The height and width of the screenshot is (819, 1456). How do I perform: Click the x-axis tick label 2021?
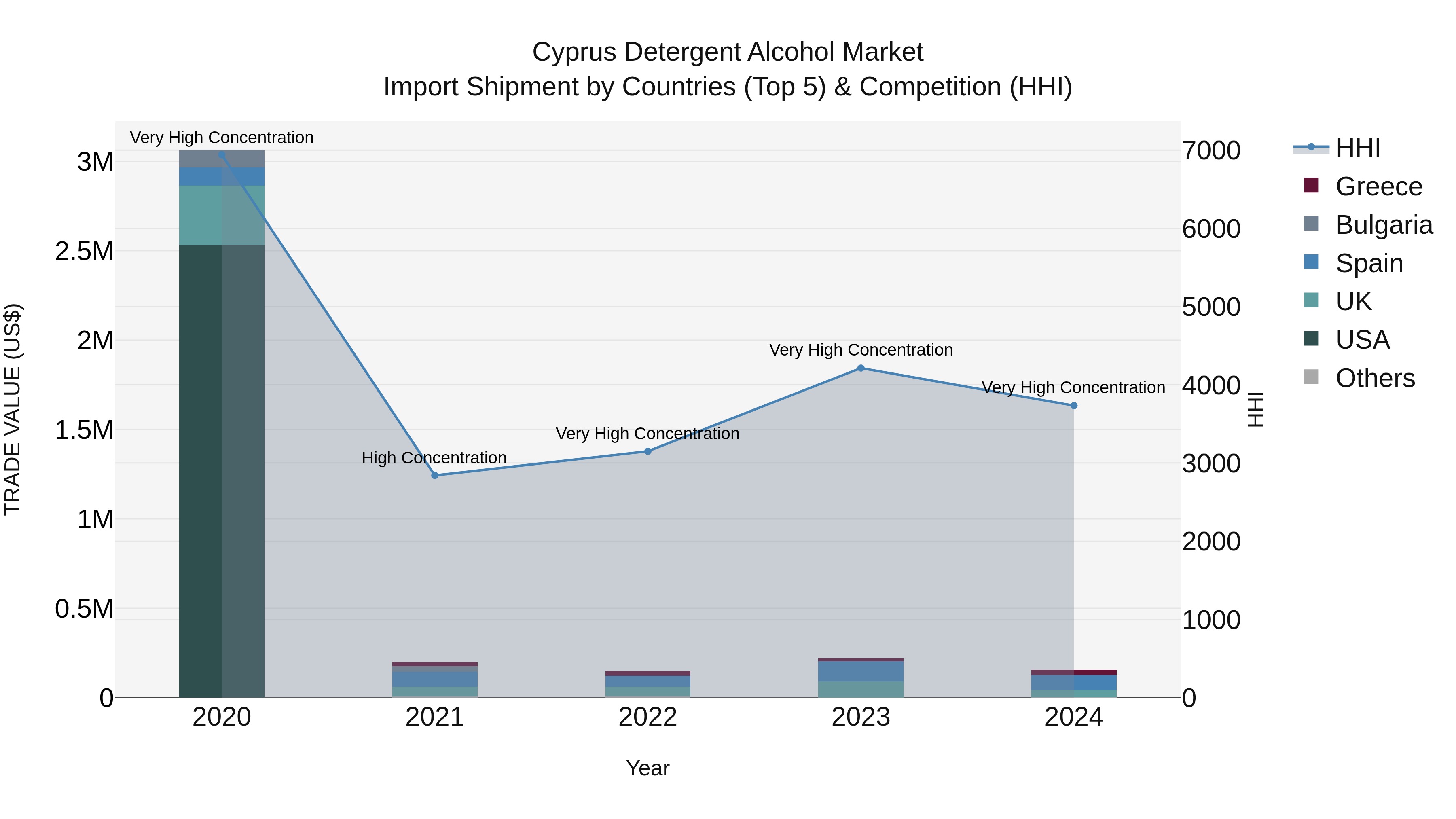(435, 717)
